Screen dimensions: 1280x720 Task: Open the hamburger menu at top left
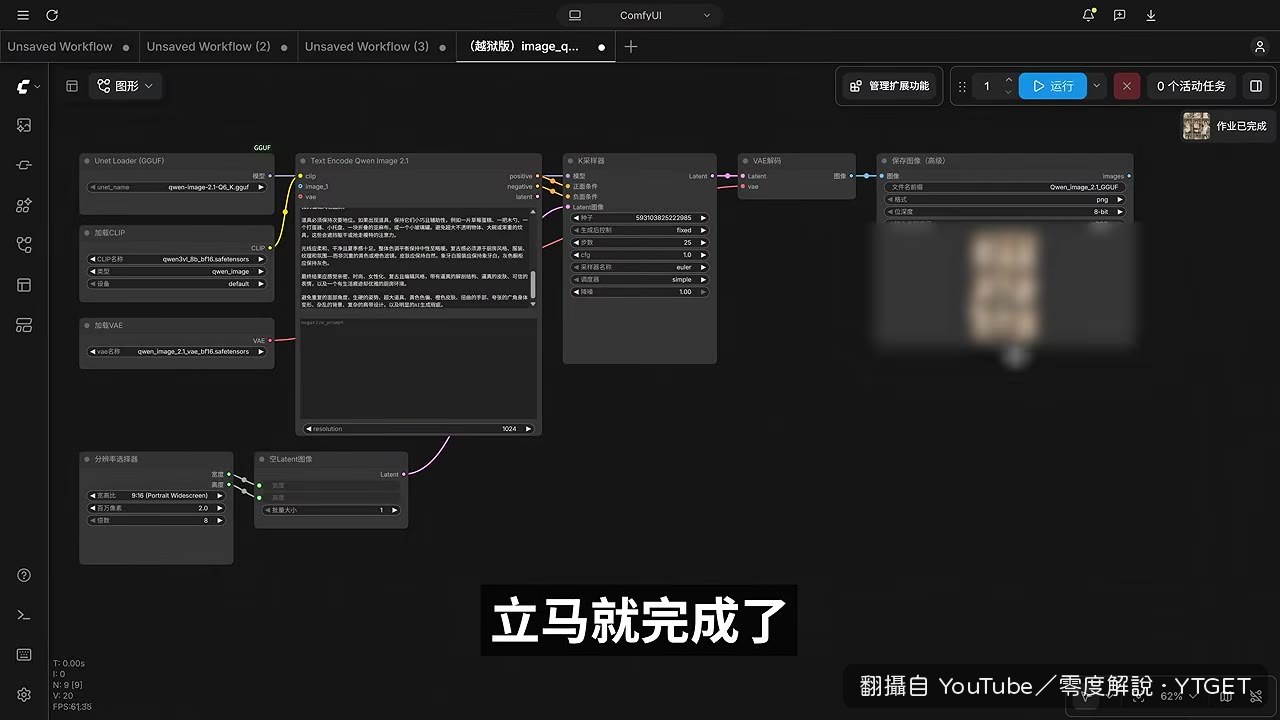tap(24, 15)
